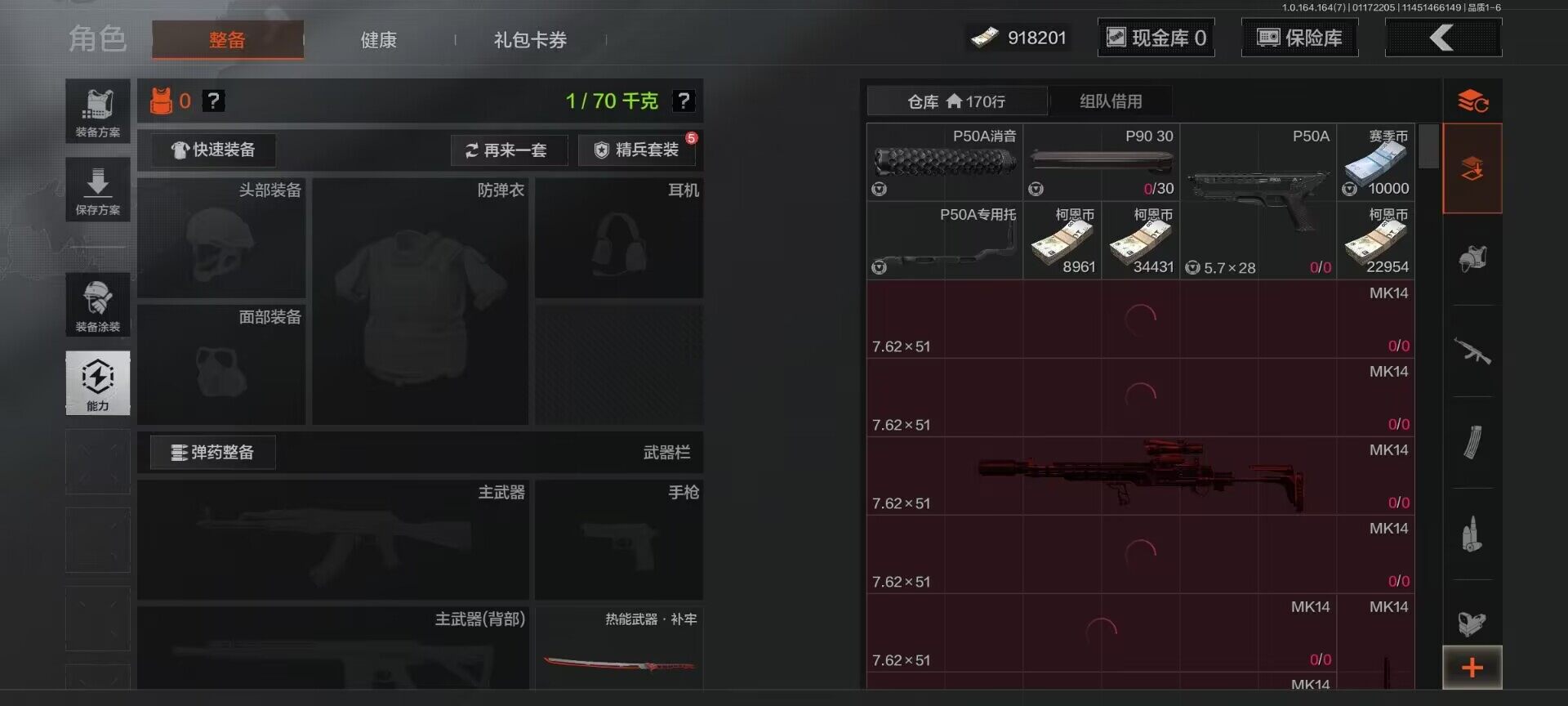Click the 保存方案 save icon
The width and height of the screenshot is (1568, 706).
pos(98,190)
